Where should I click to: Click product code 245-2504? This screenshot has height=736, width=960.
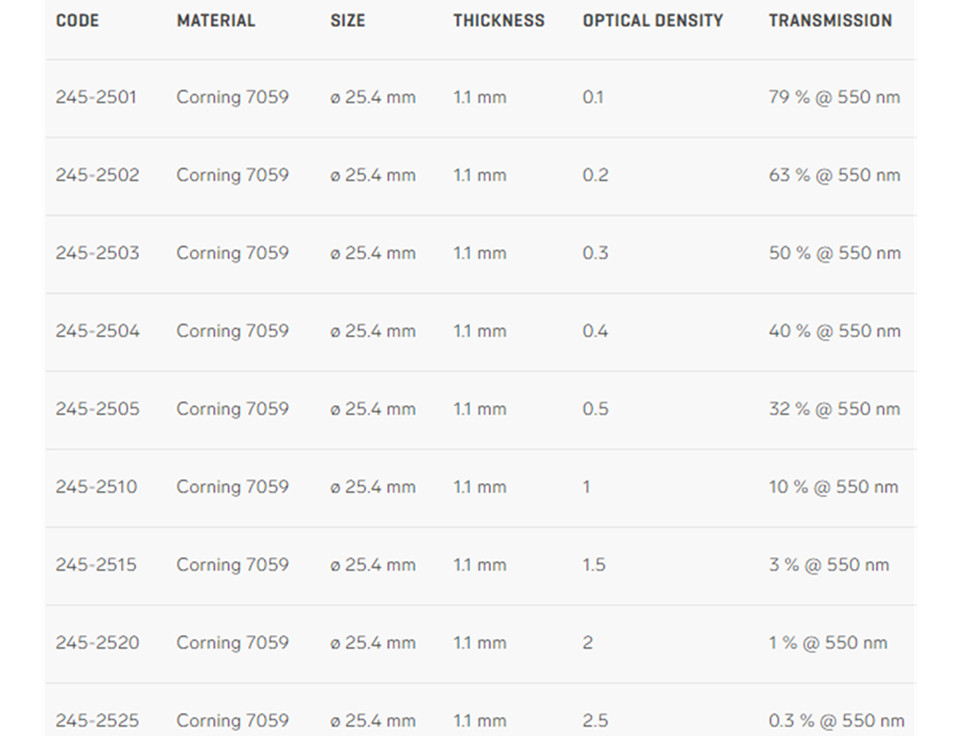(x=97, y=331)
